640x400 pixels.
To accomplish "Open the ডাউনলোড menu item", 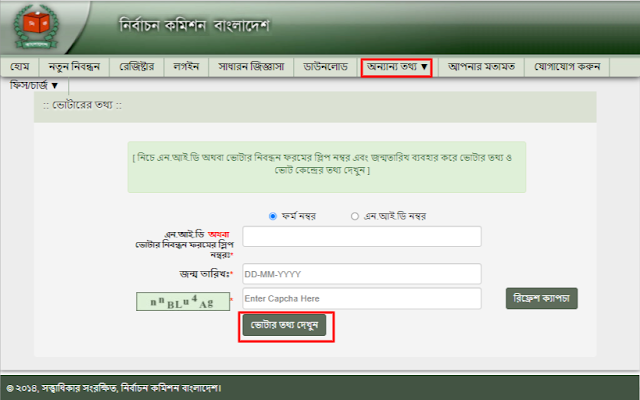I will [x=326, y=67].
